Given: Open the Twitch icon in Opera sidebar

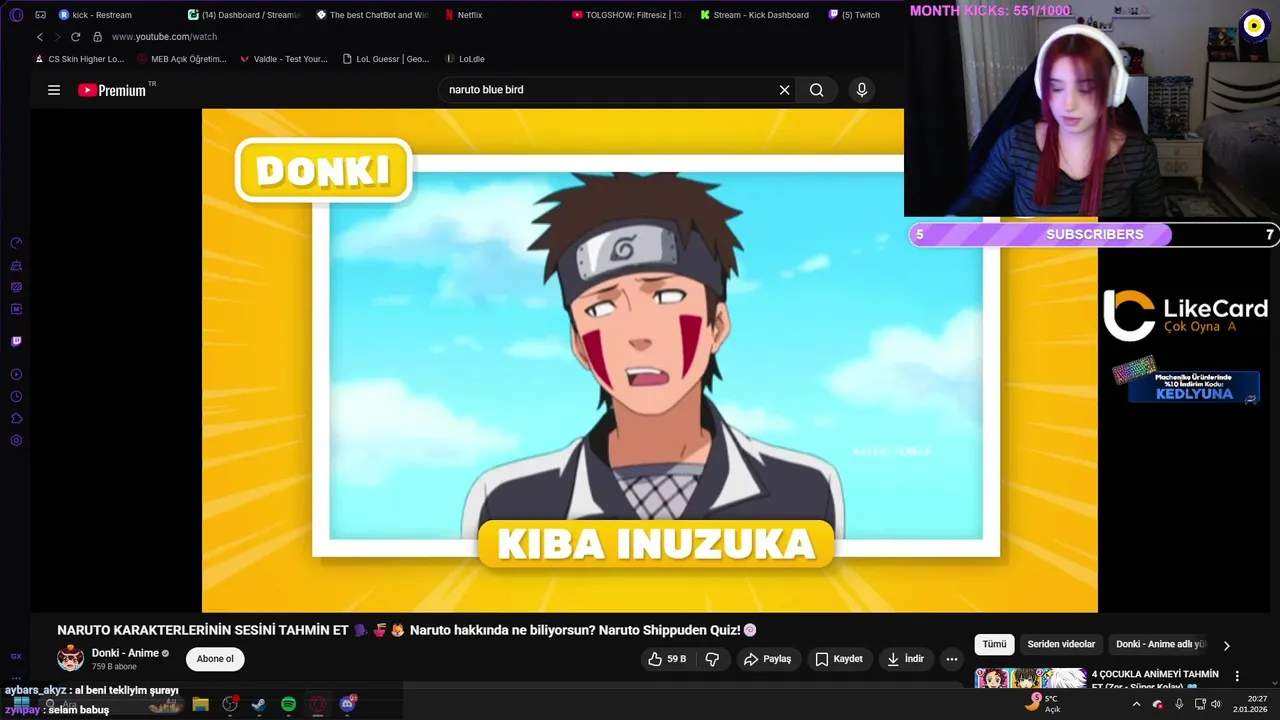Looking at the screenshot, I should pos(16,341).
